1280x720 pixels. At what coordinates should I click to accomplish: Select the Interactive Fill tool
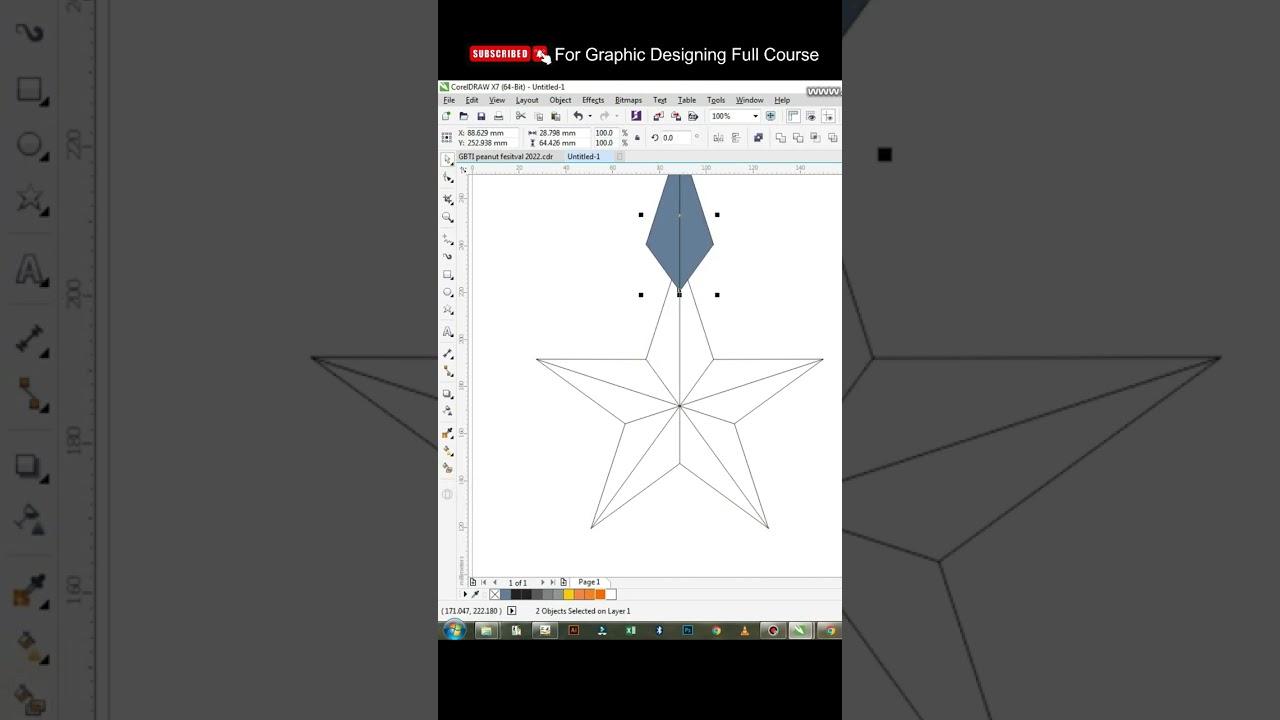click(x=447, y=450)
